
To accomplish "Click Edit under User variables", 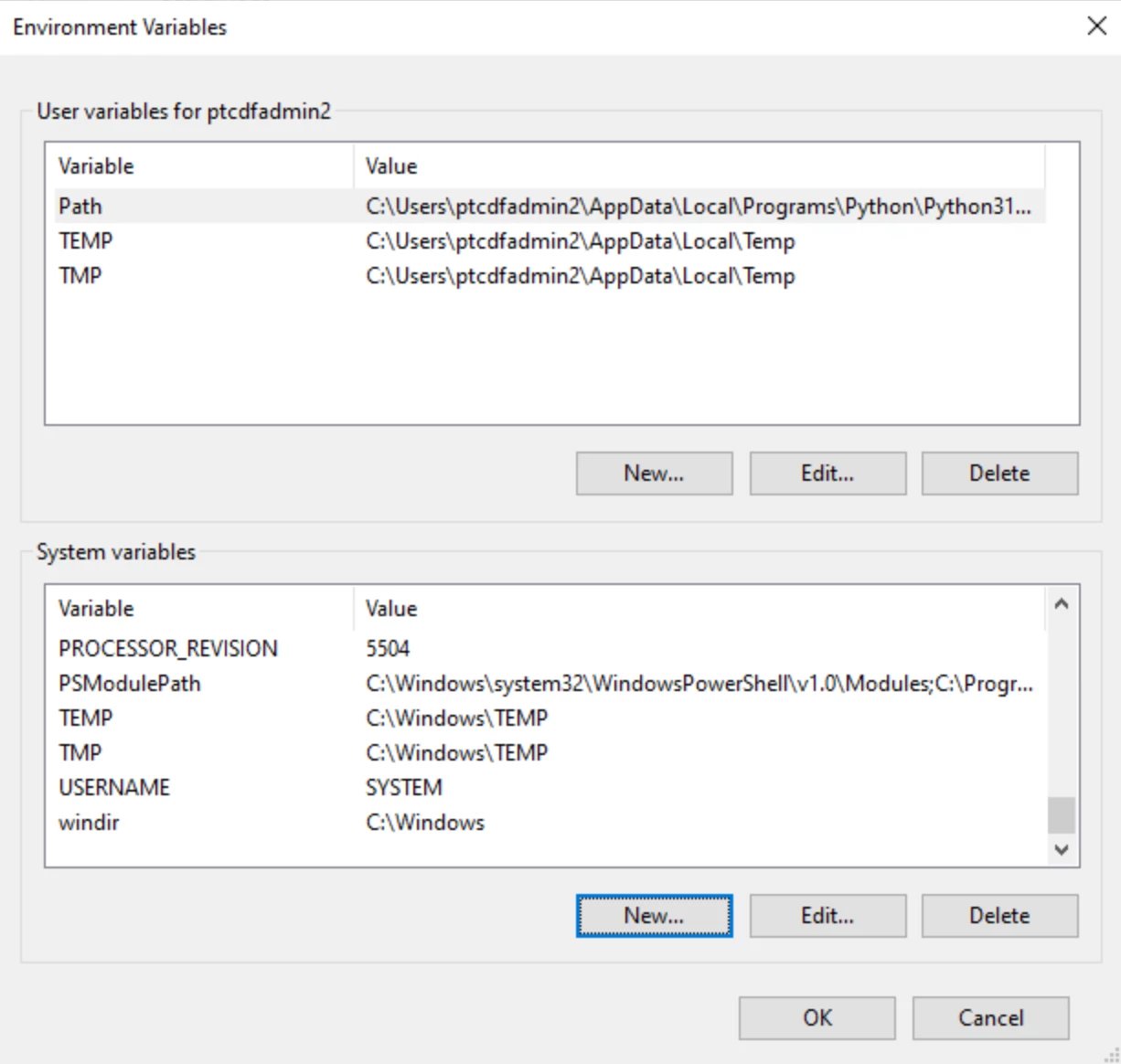I will [827, 473].
